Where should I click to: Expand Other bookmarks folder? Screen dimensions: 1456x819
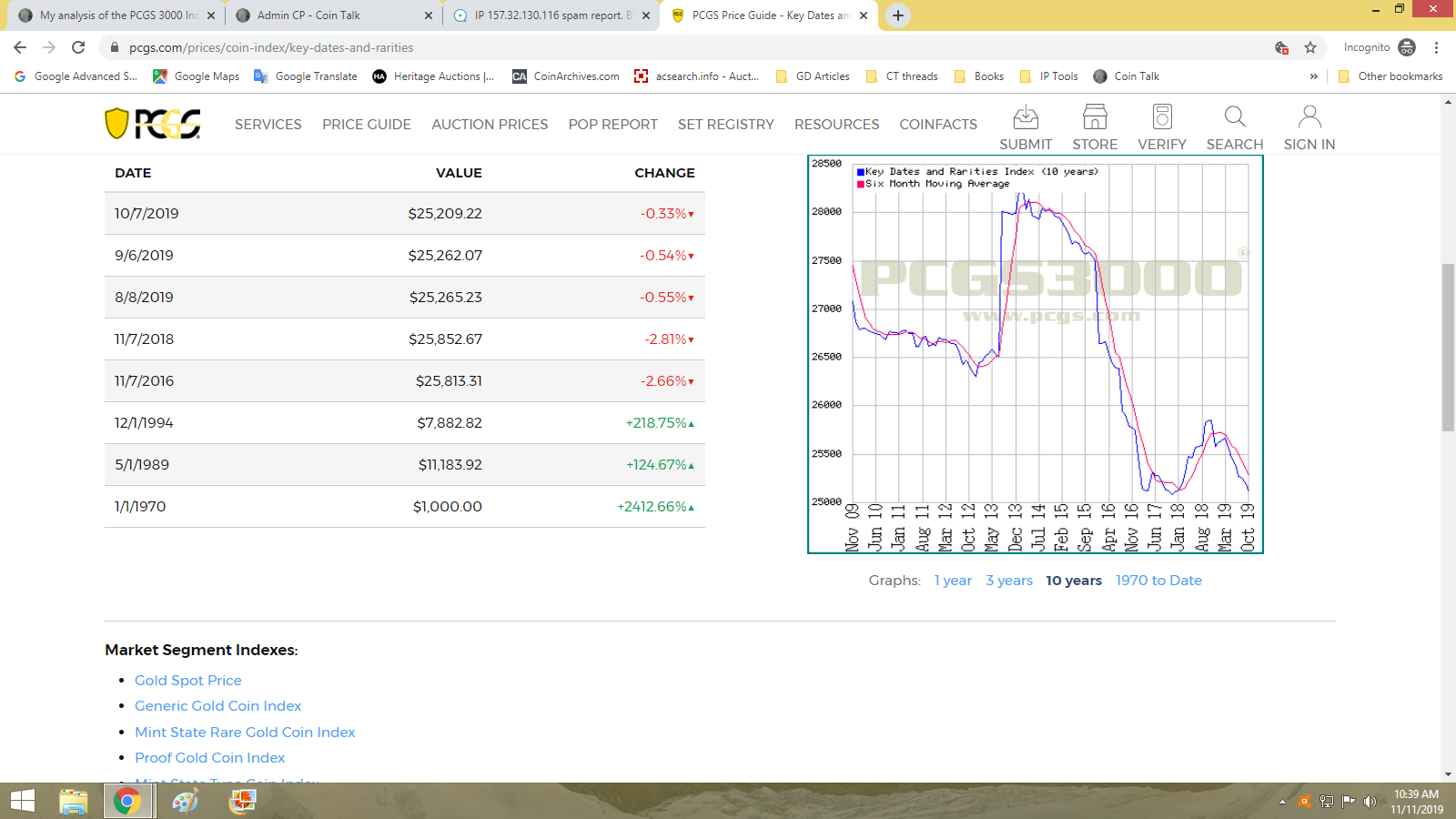click(x=1390, y=76)
